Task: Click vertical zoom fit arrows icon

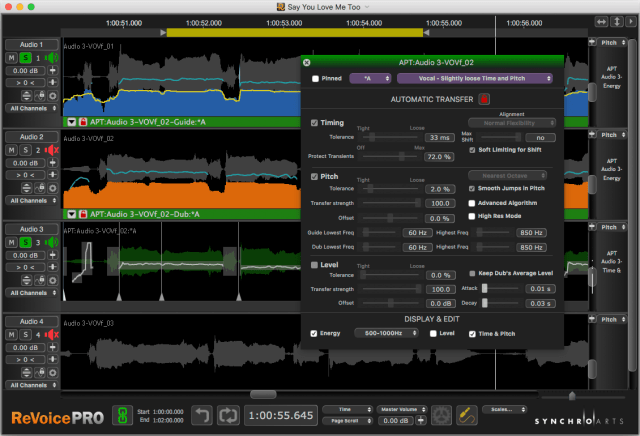Action: [x=617, y=22]
